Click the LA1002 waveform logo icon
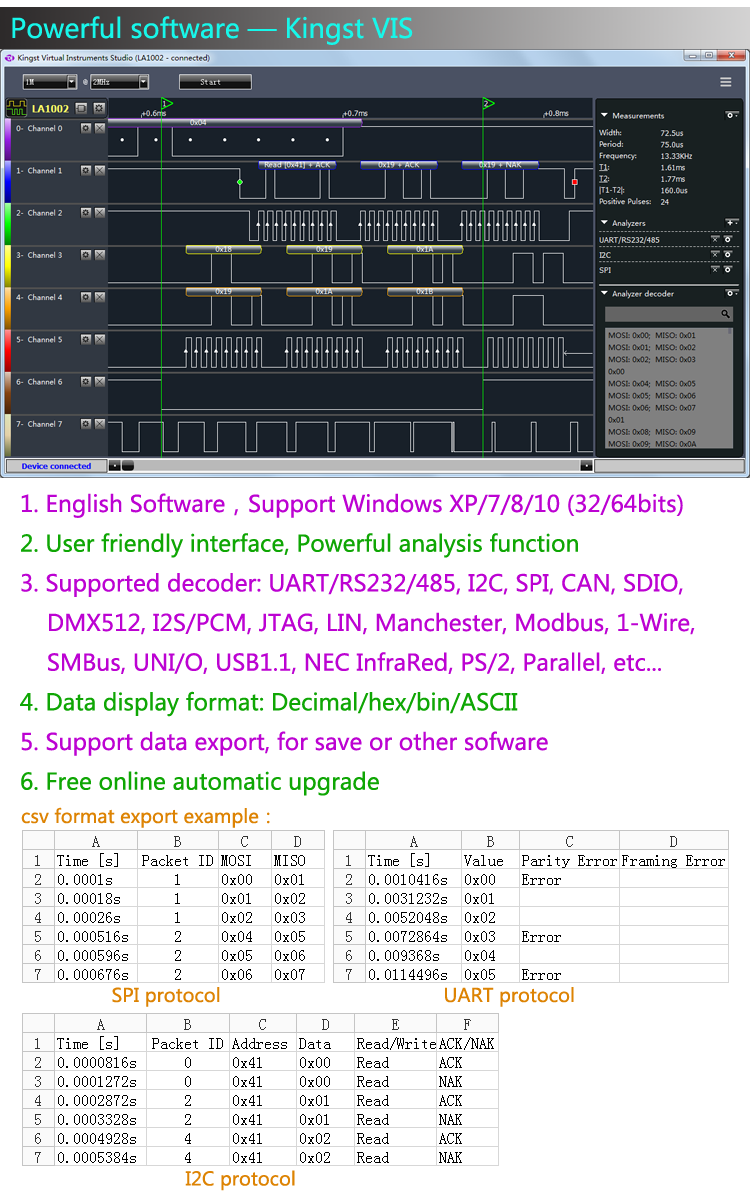Image resolution: width=750 pixels, height=1200 pixels. [x=17, y=107]
